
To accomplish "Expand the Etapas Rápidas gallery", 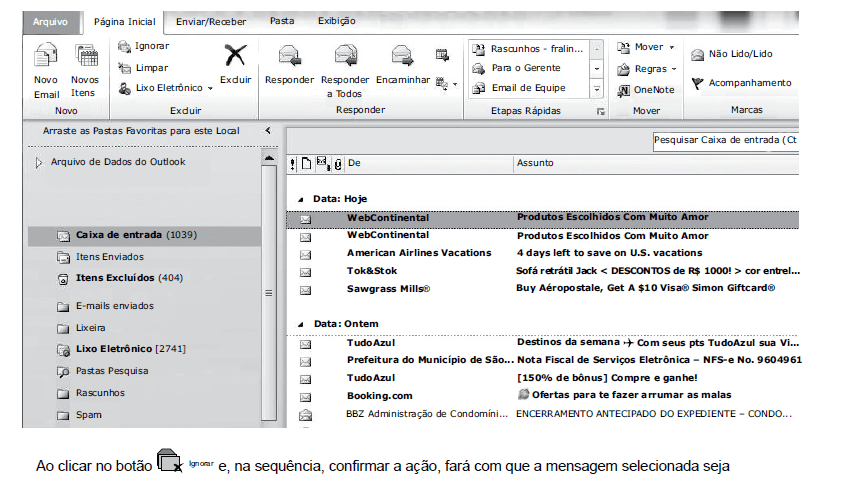I will 597,89.
